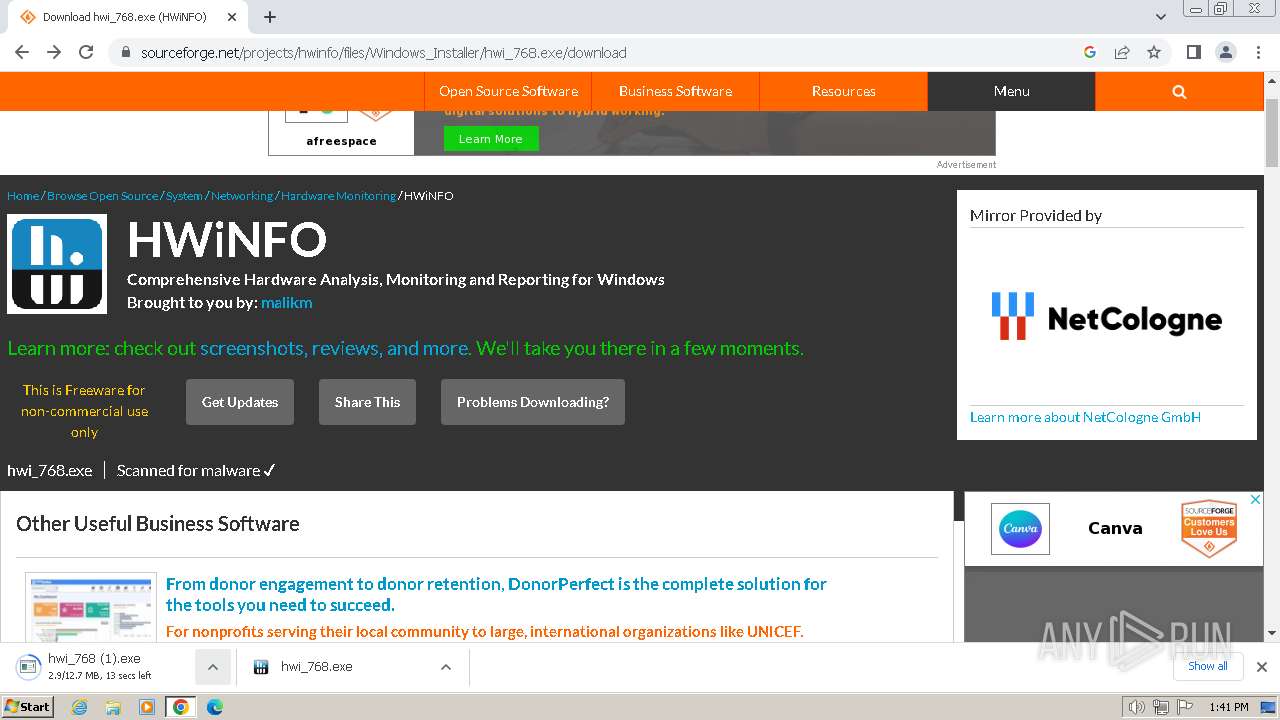Open the Open Source Software menu
The image size is (1280, 720).
coord(508,91)
